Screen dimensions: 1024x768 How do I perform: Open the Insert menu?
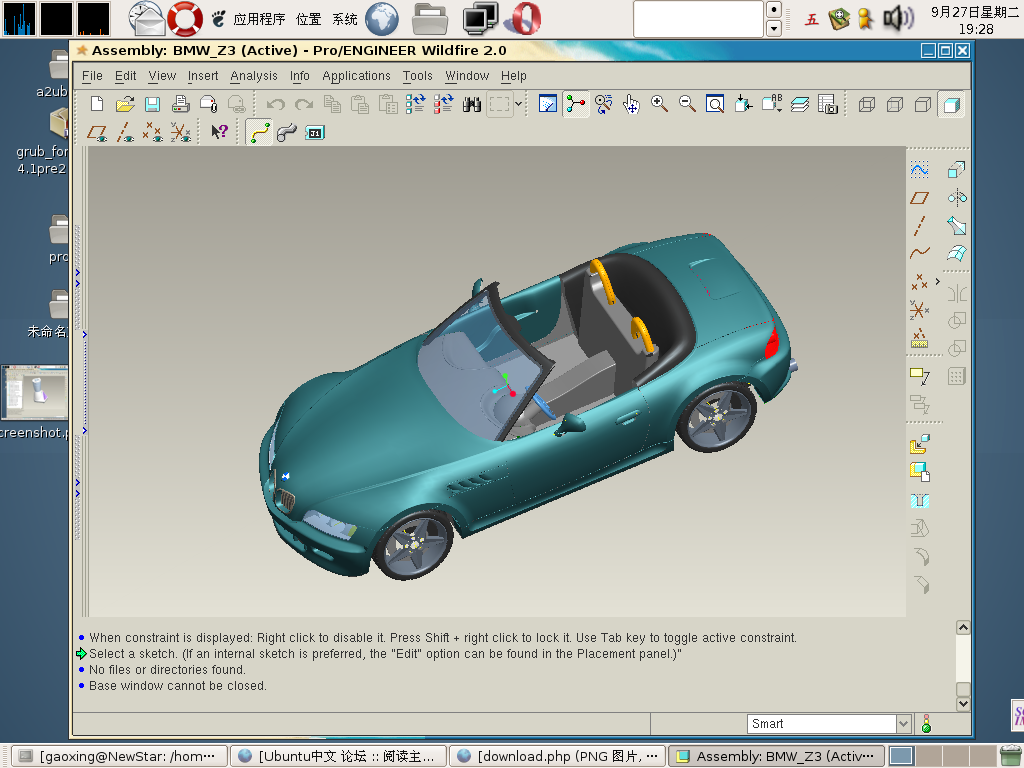coord(203,76)
